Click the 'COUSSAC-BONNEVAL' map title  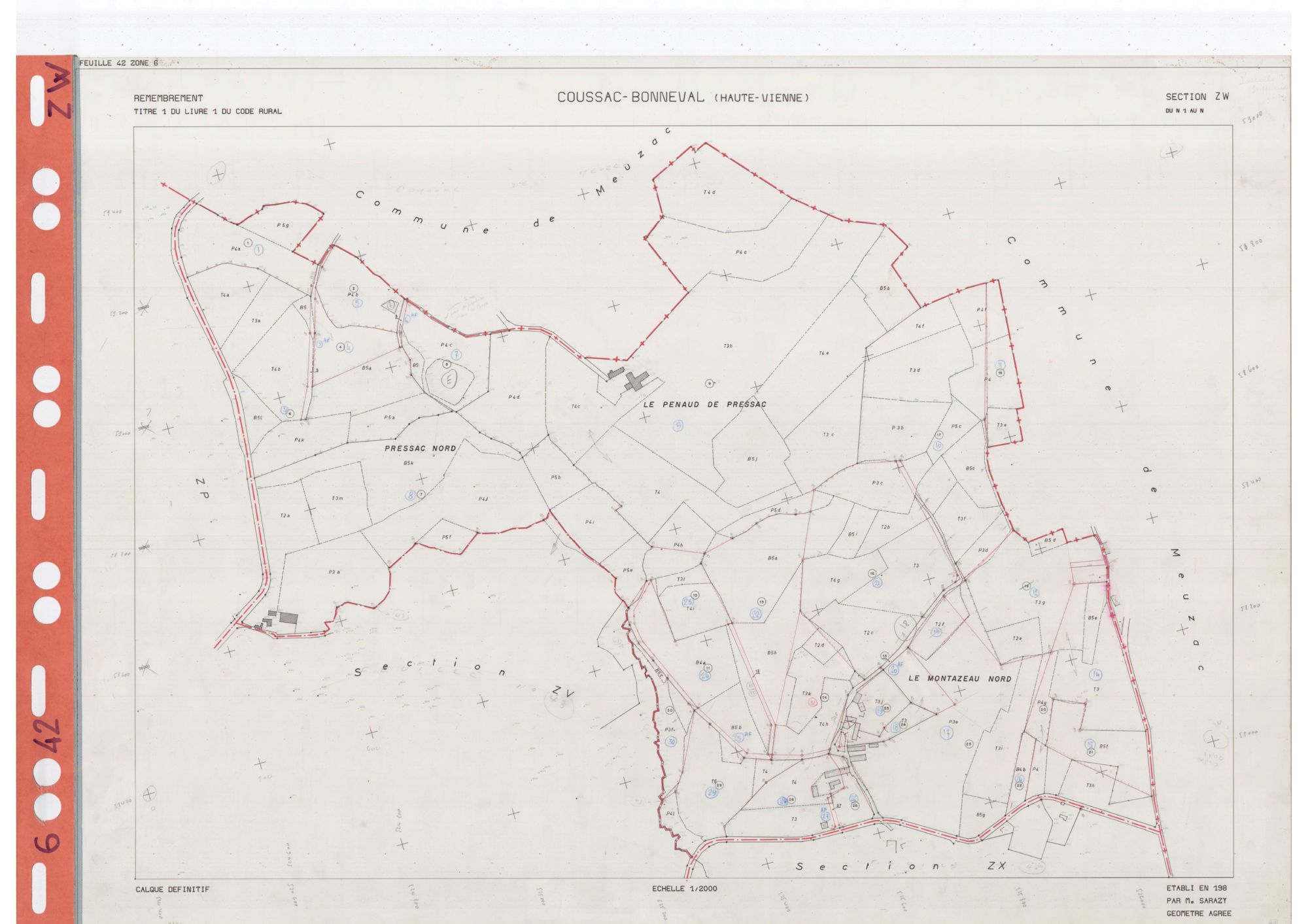(630, 97)
